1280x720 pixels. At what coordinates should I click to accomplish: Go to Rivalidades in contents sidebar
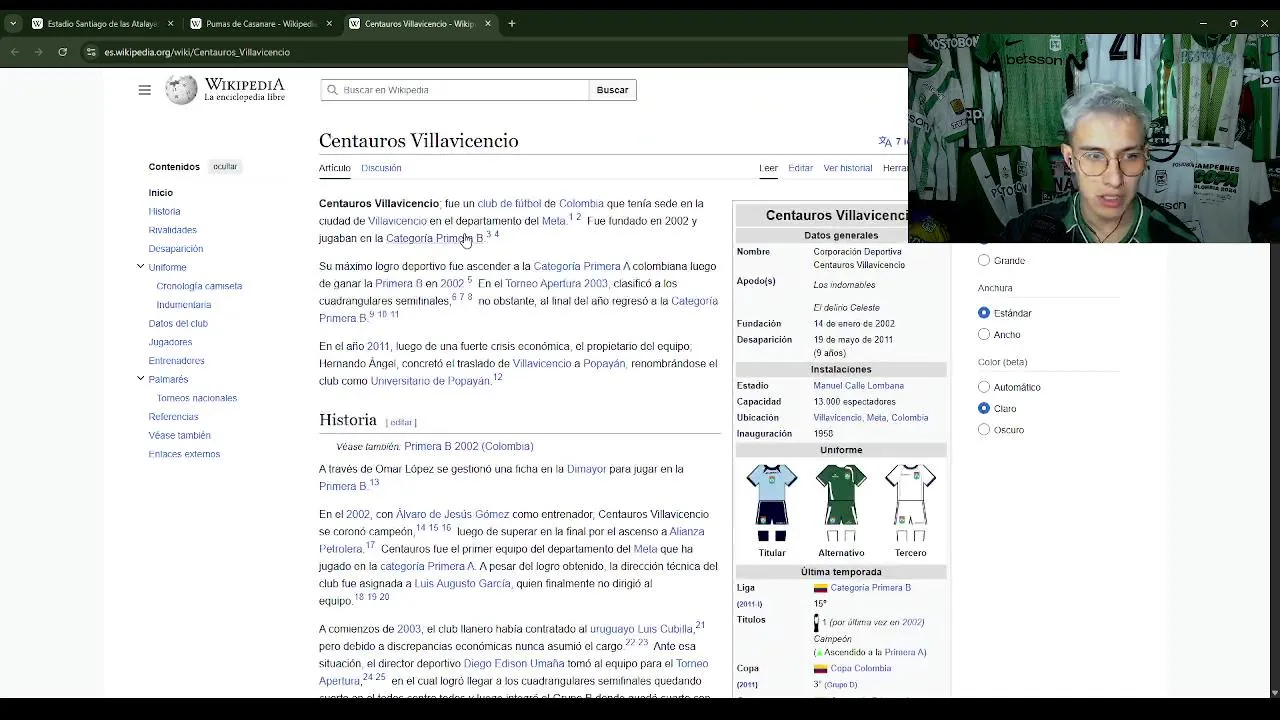(173, 230)
